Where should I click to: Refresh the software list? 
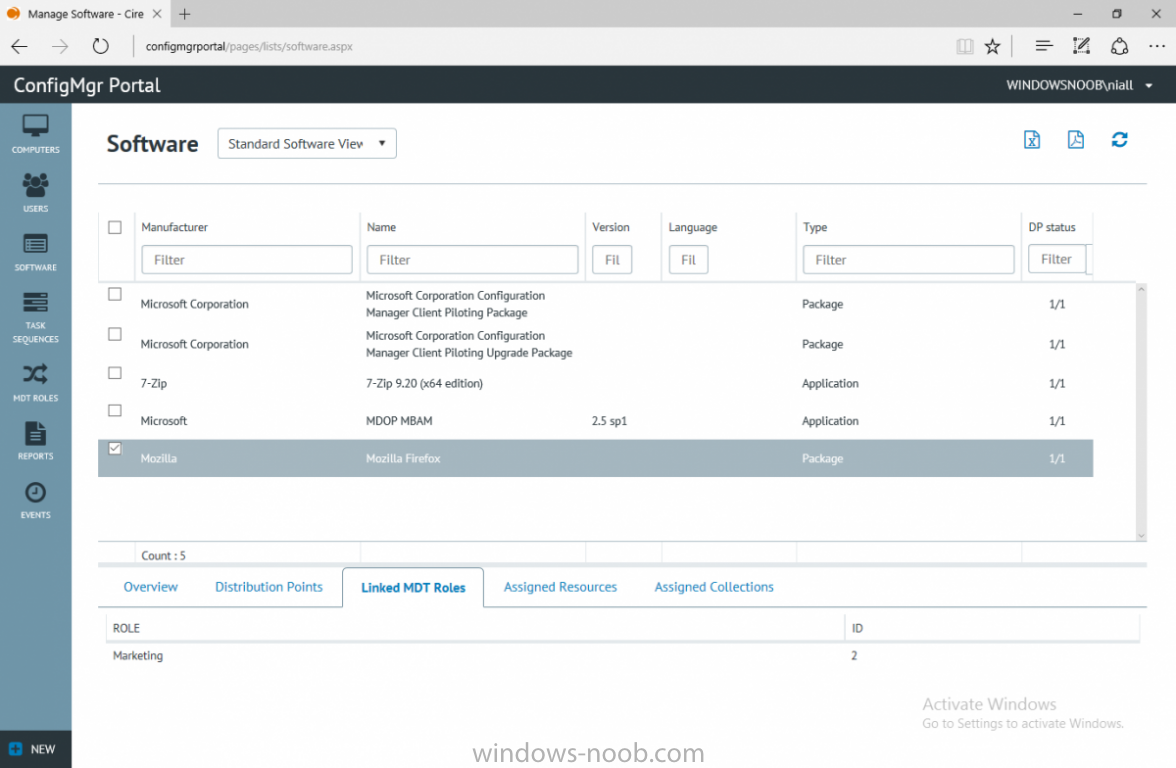tap(1119, 140)
